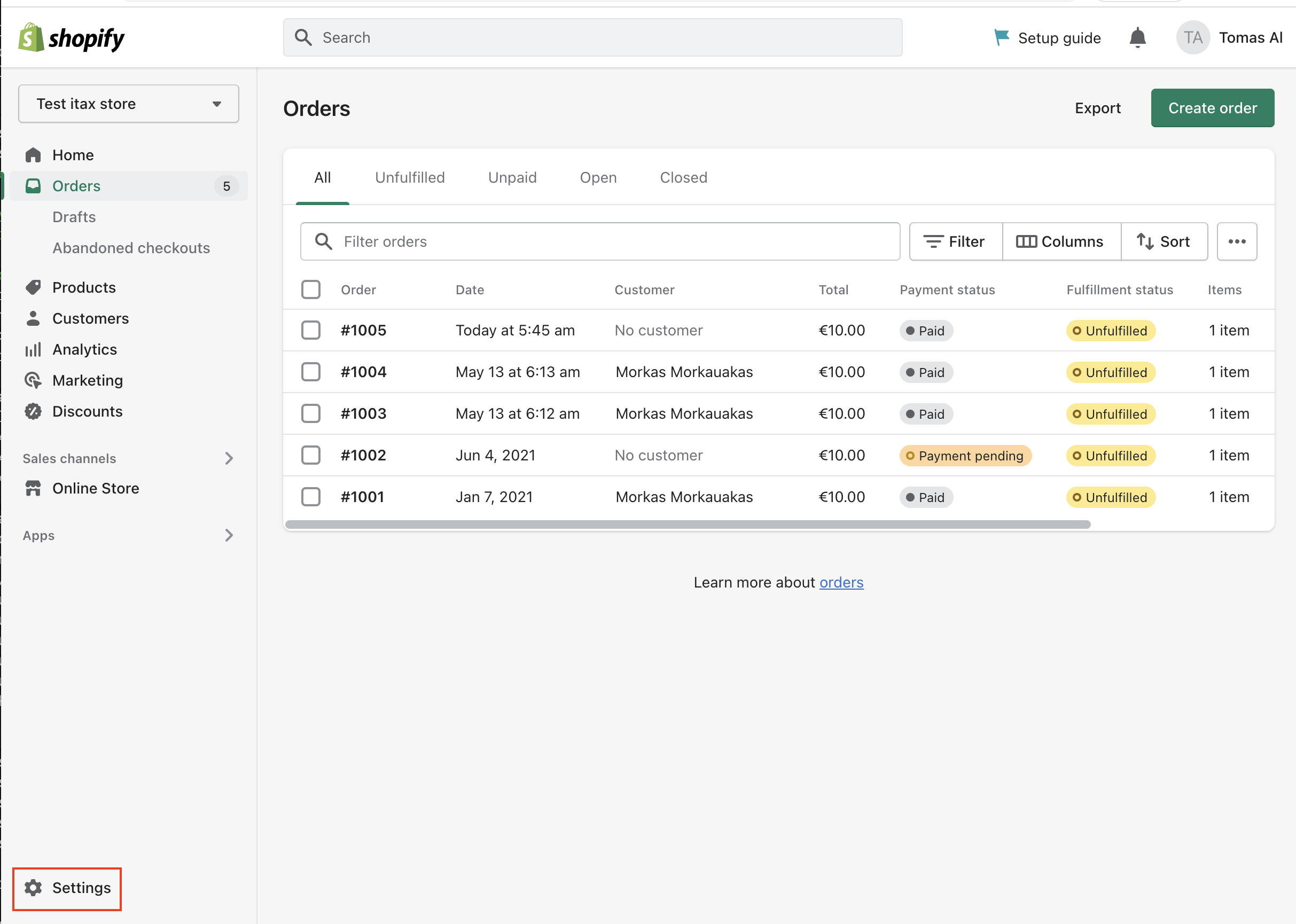Image resolution: width=1296 pixels, height=924 pixels.
Task: Follow the orders learn more link
Action: coord(841,582)
